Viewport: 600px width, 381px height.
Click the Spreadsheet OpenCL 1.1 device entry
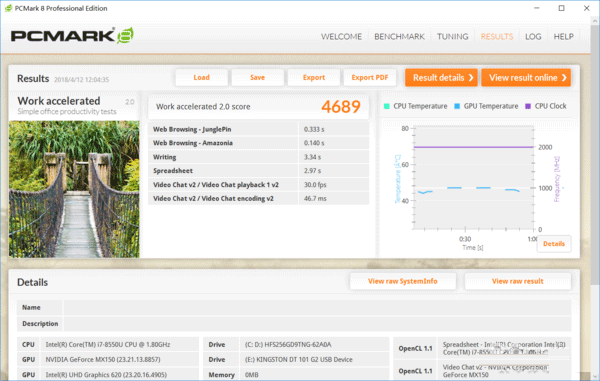tap(504, 348)
